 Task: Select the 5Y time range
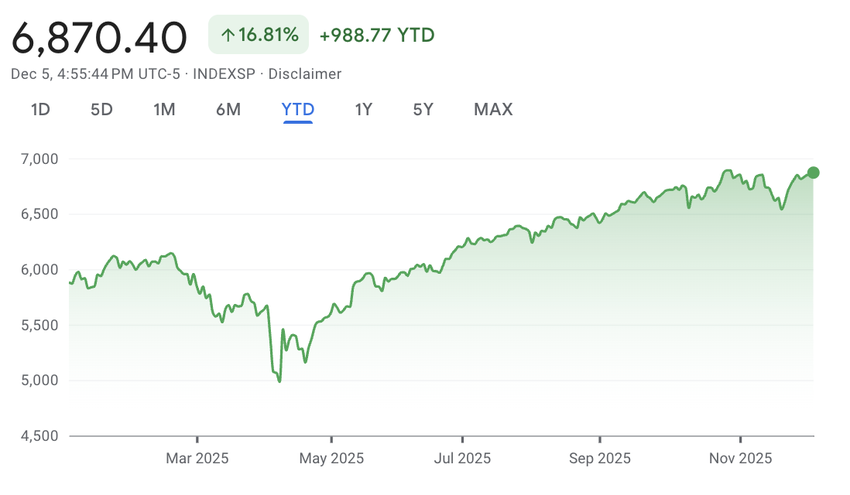[423, 109]
